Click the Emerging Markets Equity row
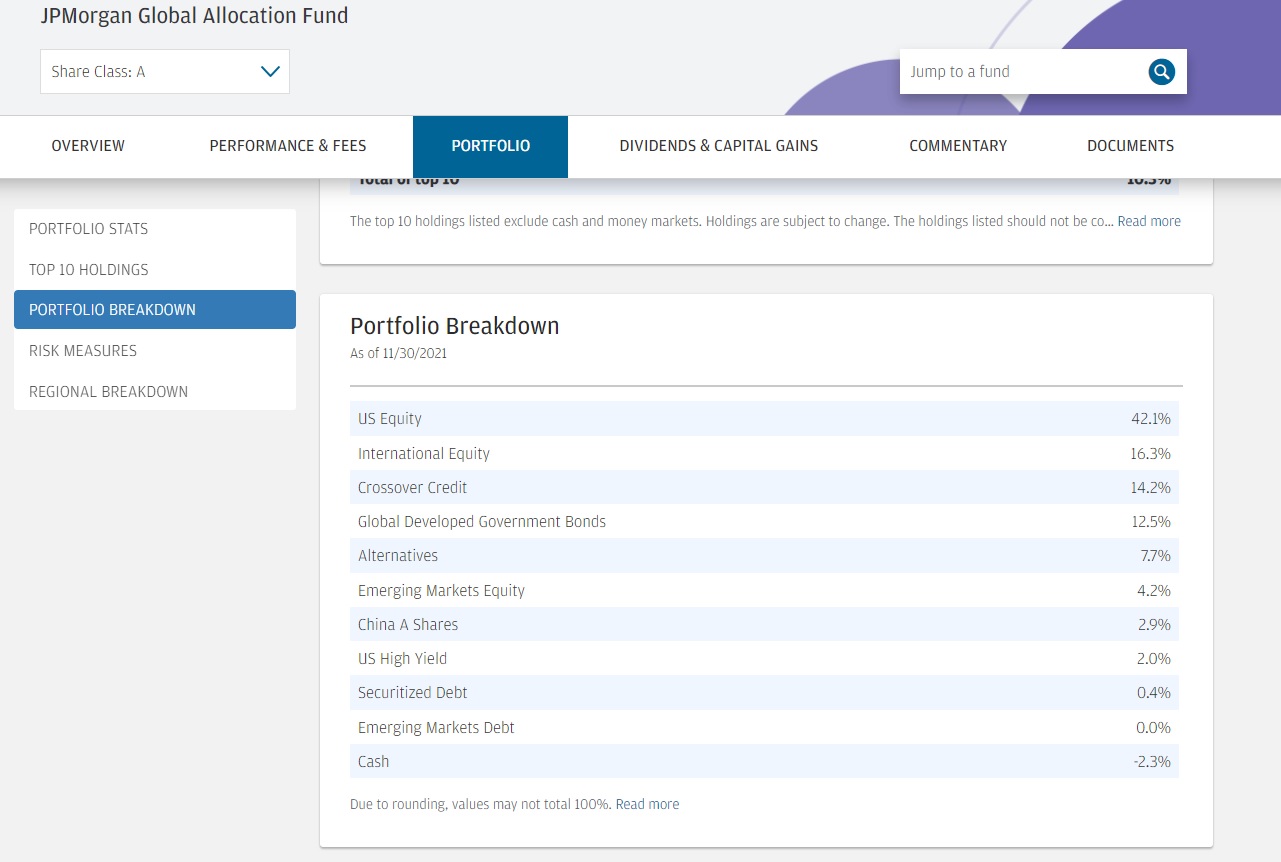Screen dimensions: 1281x862 [764, 590]
